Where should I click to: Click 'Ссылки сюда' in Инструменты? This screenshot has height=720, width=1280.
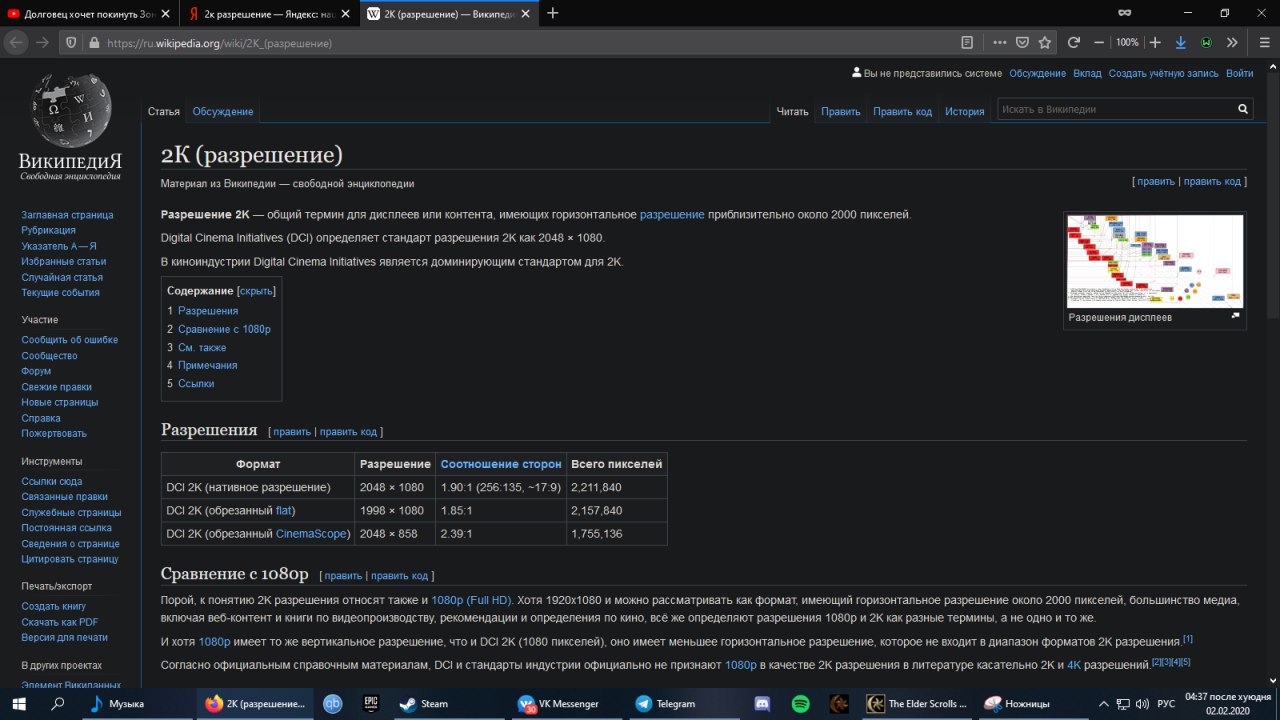(52, 481)
